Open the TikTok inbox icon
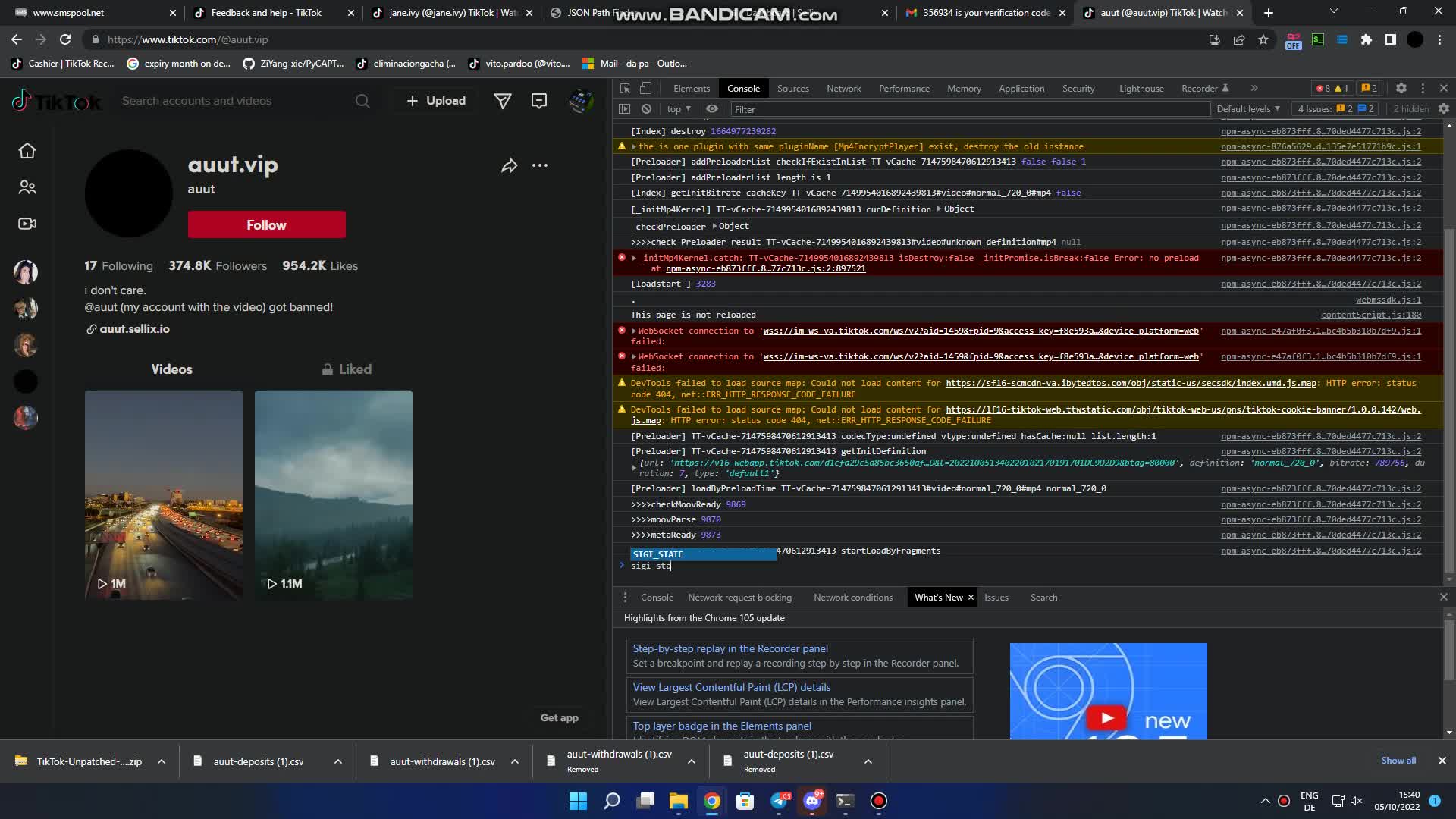Image resolution: width=1456 pixels, height=819 pixels. tap(539, 100)
